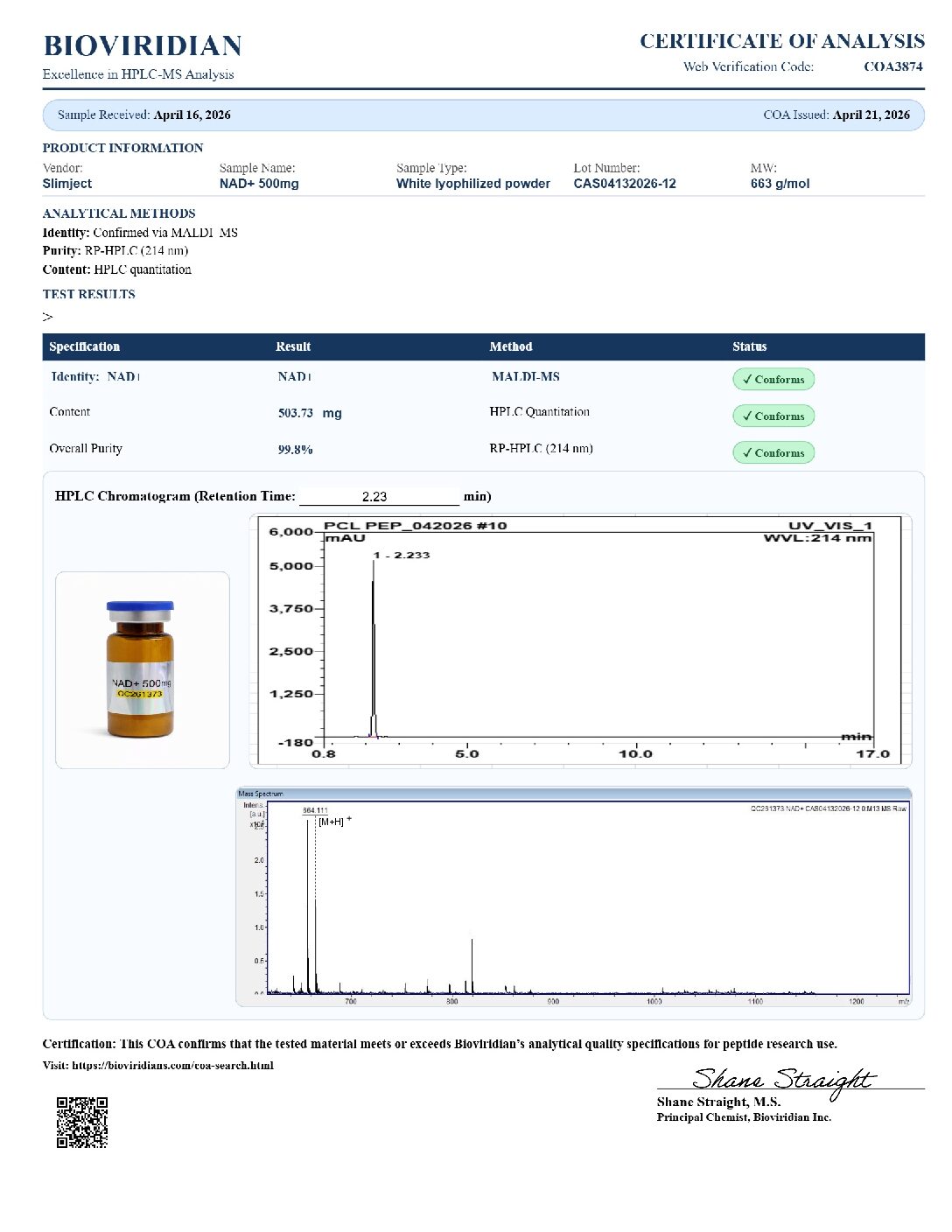Image resolution: width=952 pixels, height=1232 pixels.
Task: Click the web verification code COA3874
Action: pyautogui.click(x=892, y=66)
